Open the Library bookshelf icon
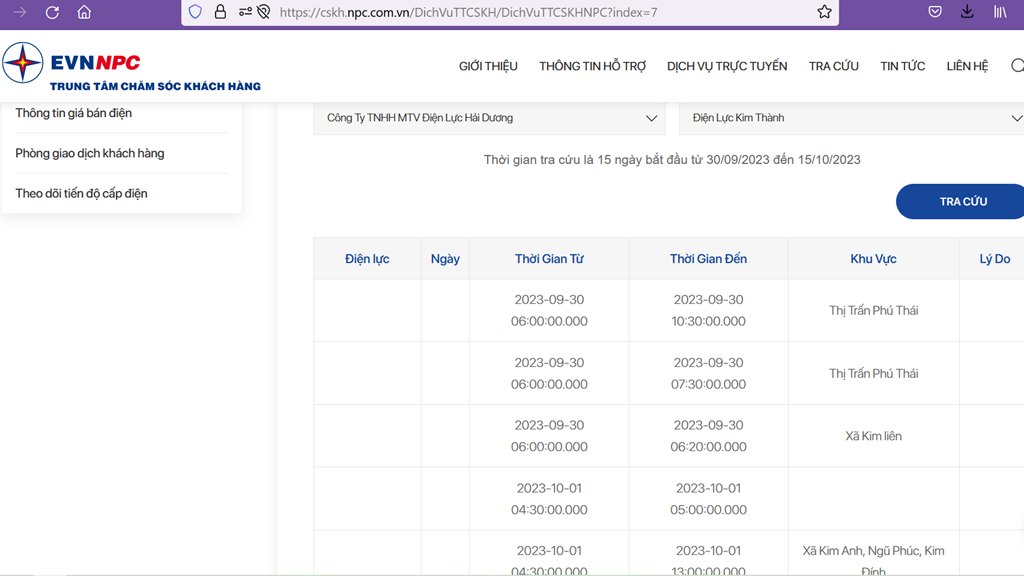1024x576 pixels. [1000, 12]
